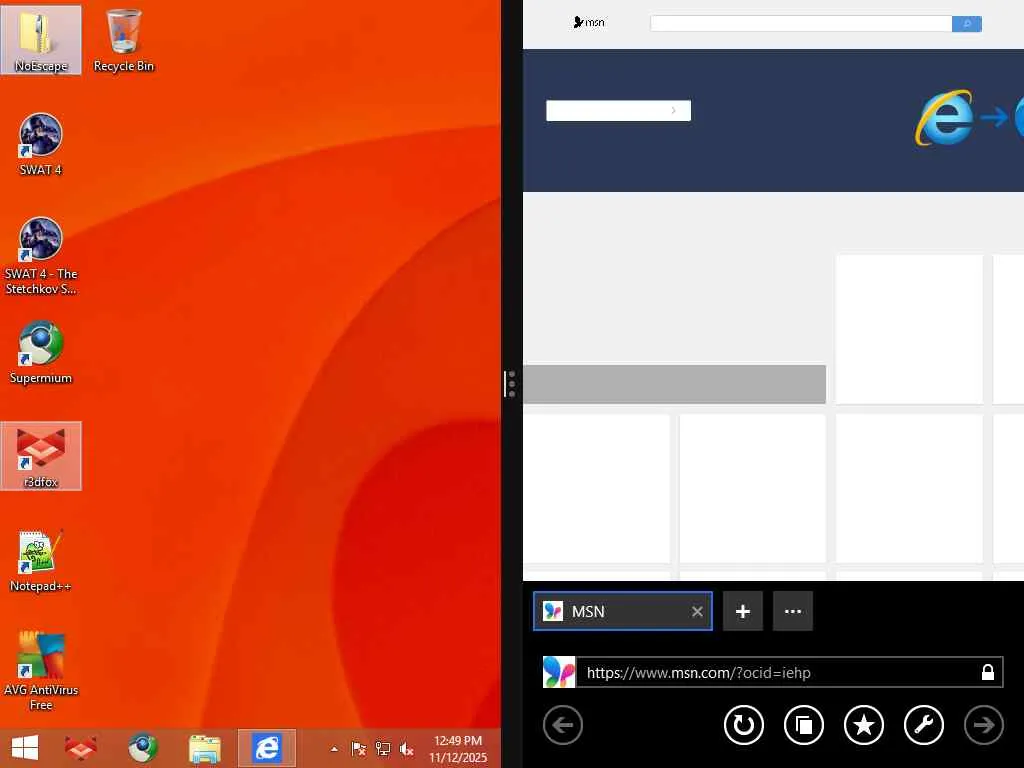Focus the MSN web search box
Viewport: 1024px width, 768px height.
pyautogui.click(x=801, y=24)
